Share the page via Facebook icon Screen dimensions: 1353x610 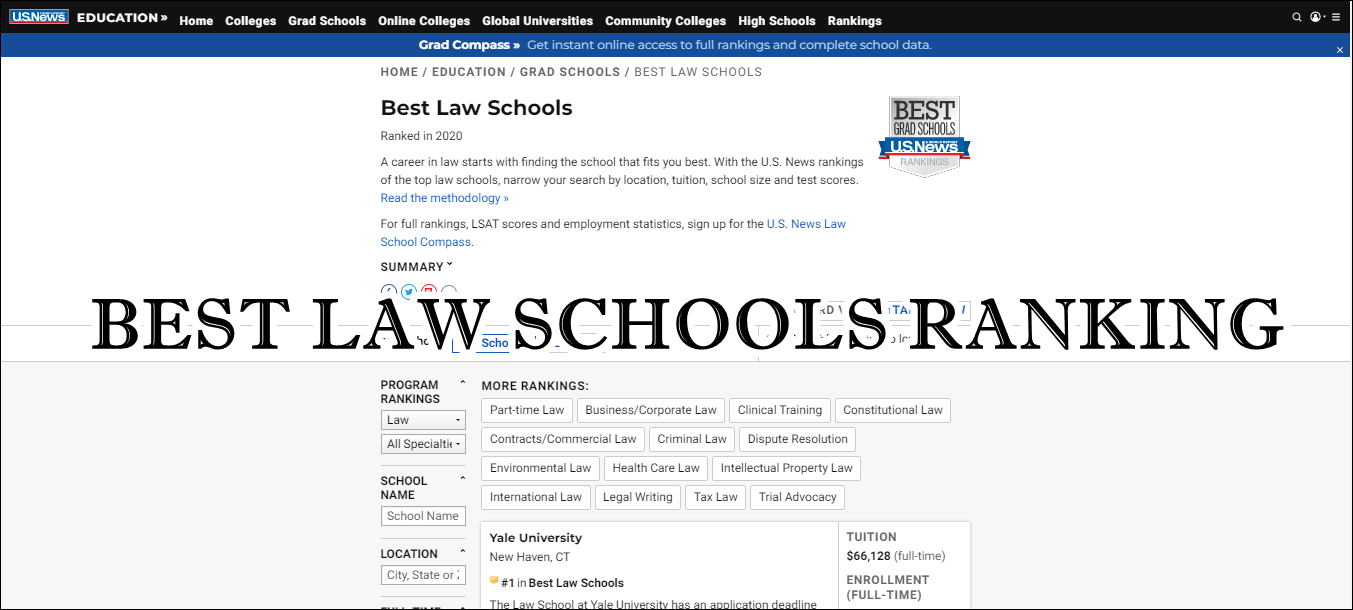pyautogui.click(x=388, y=291)
